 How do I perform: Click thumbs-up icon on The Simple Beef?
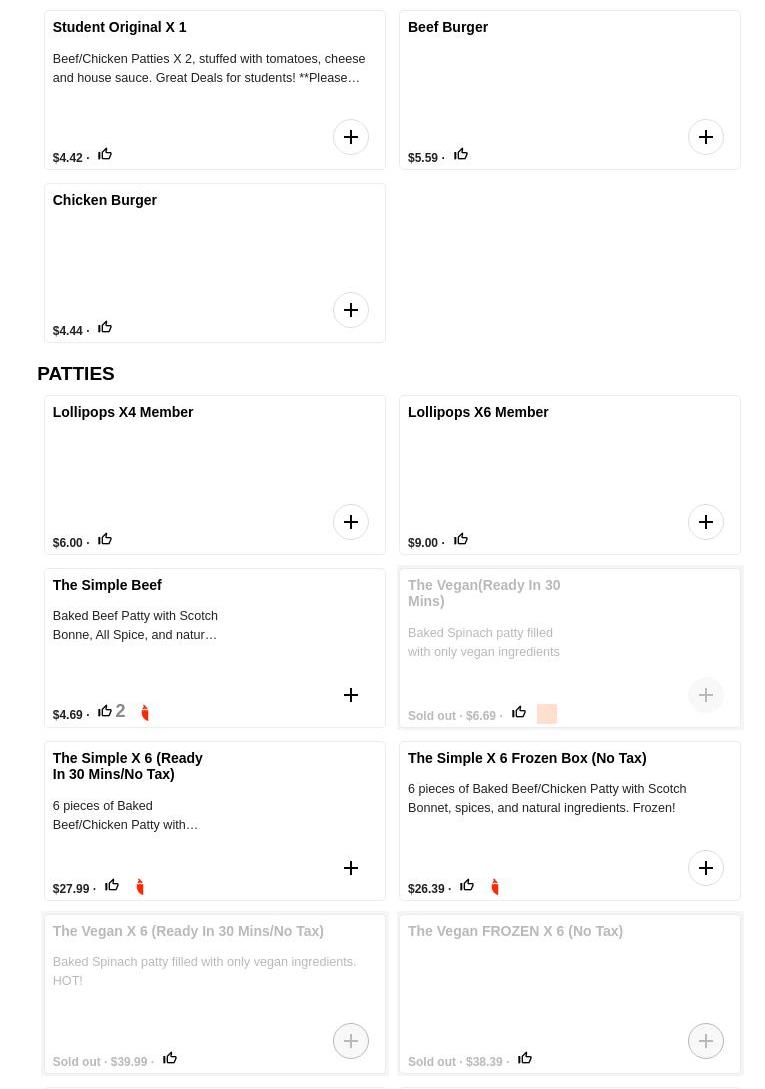[105, 710]
